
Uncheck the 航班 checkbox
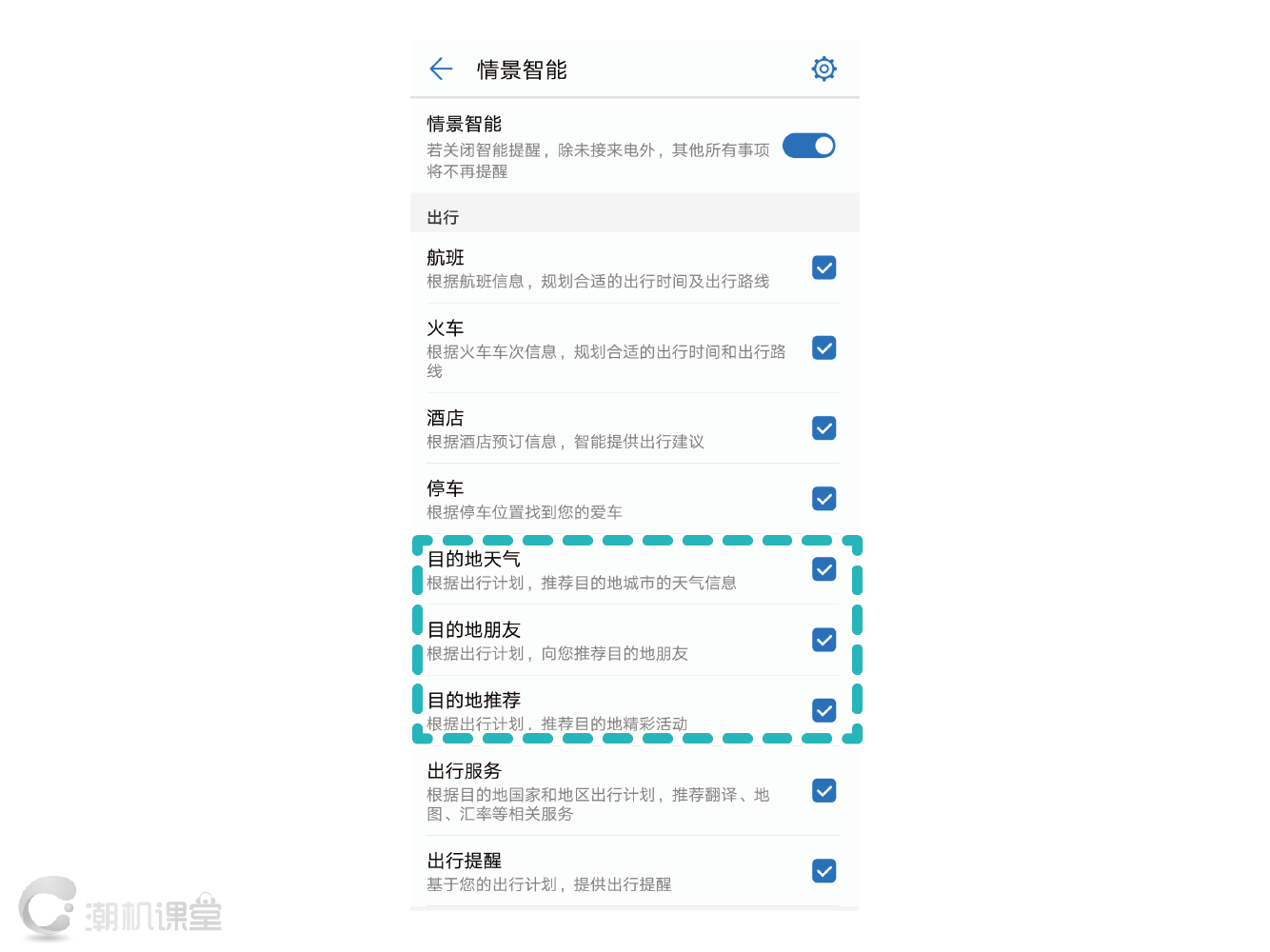coord(824,268)
